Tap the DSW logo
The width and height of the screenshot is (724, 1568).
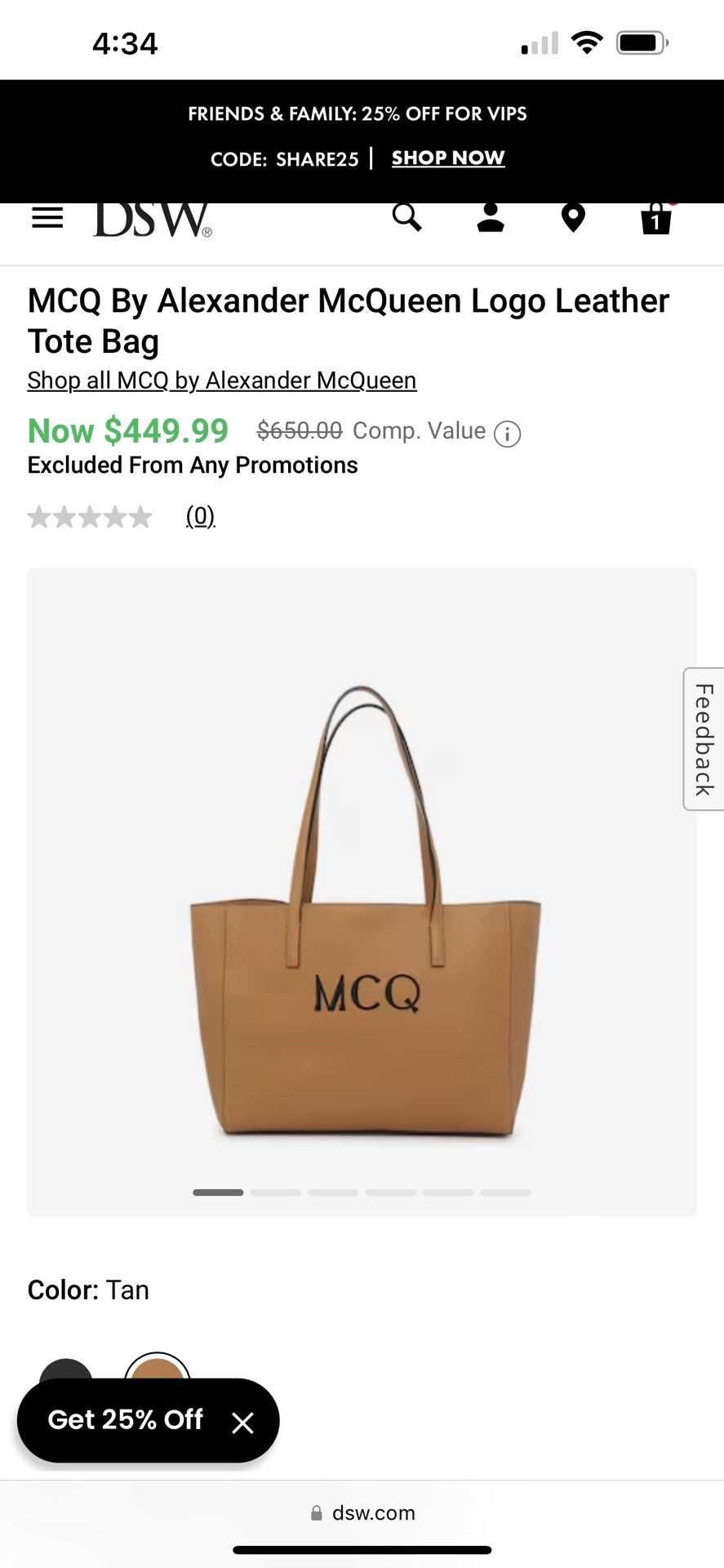tap(153, 218)
